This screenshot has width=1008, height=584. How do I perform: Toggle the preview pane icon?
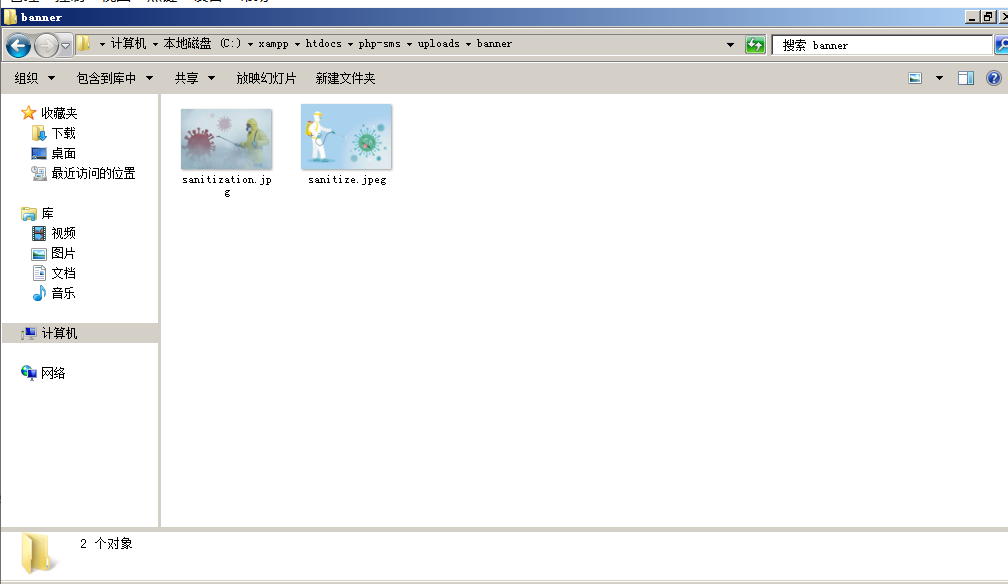click(x=966, y=78)
